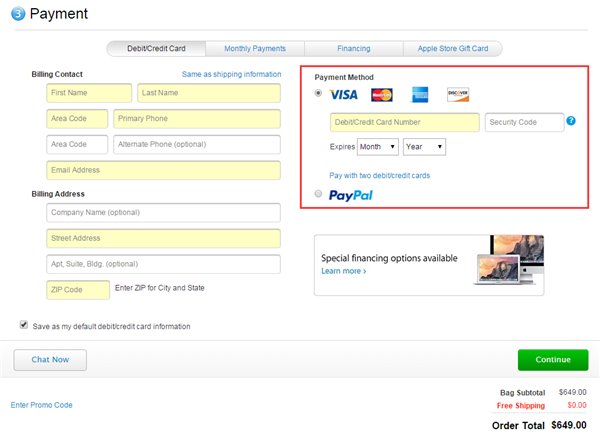Click the security code help icon
600x440 pixels.
(x=571, y=122)
